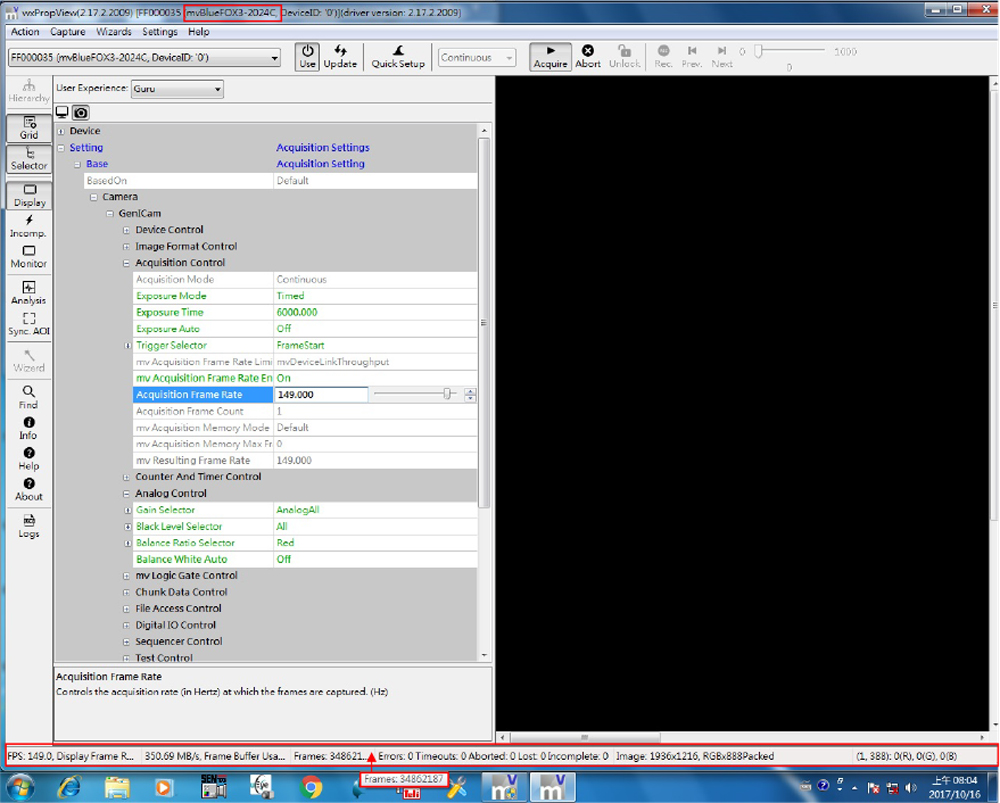Click the Abort icon

(588, 56)
